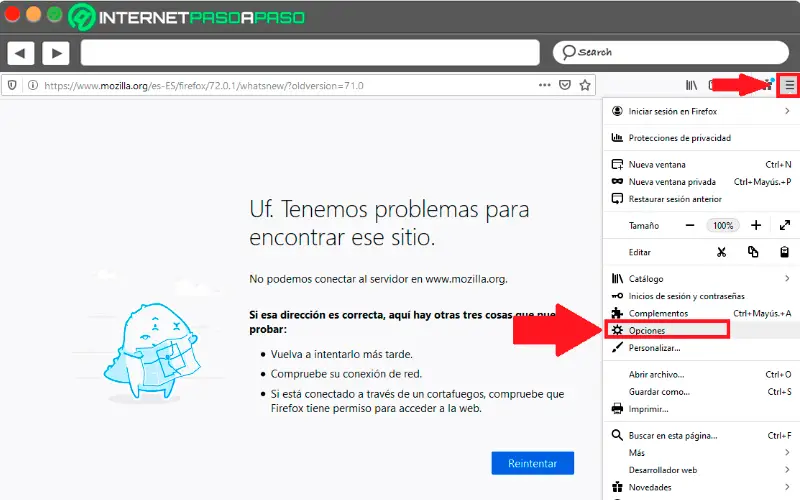Click the blank white address bar at top

point(310,53)
